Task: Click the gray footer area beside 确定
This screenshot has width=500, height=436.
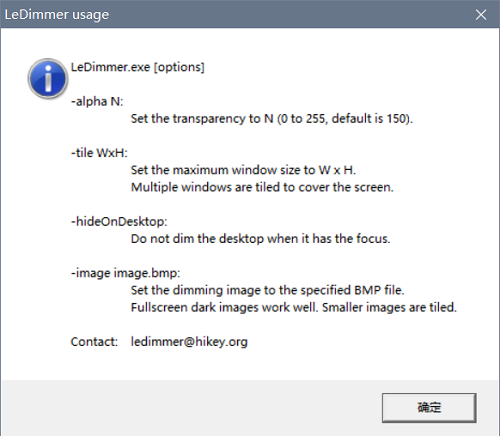Action: [x=190, y=407]
